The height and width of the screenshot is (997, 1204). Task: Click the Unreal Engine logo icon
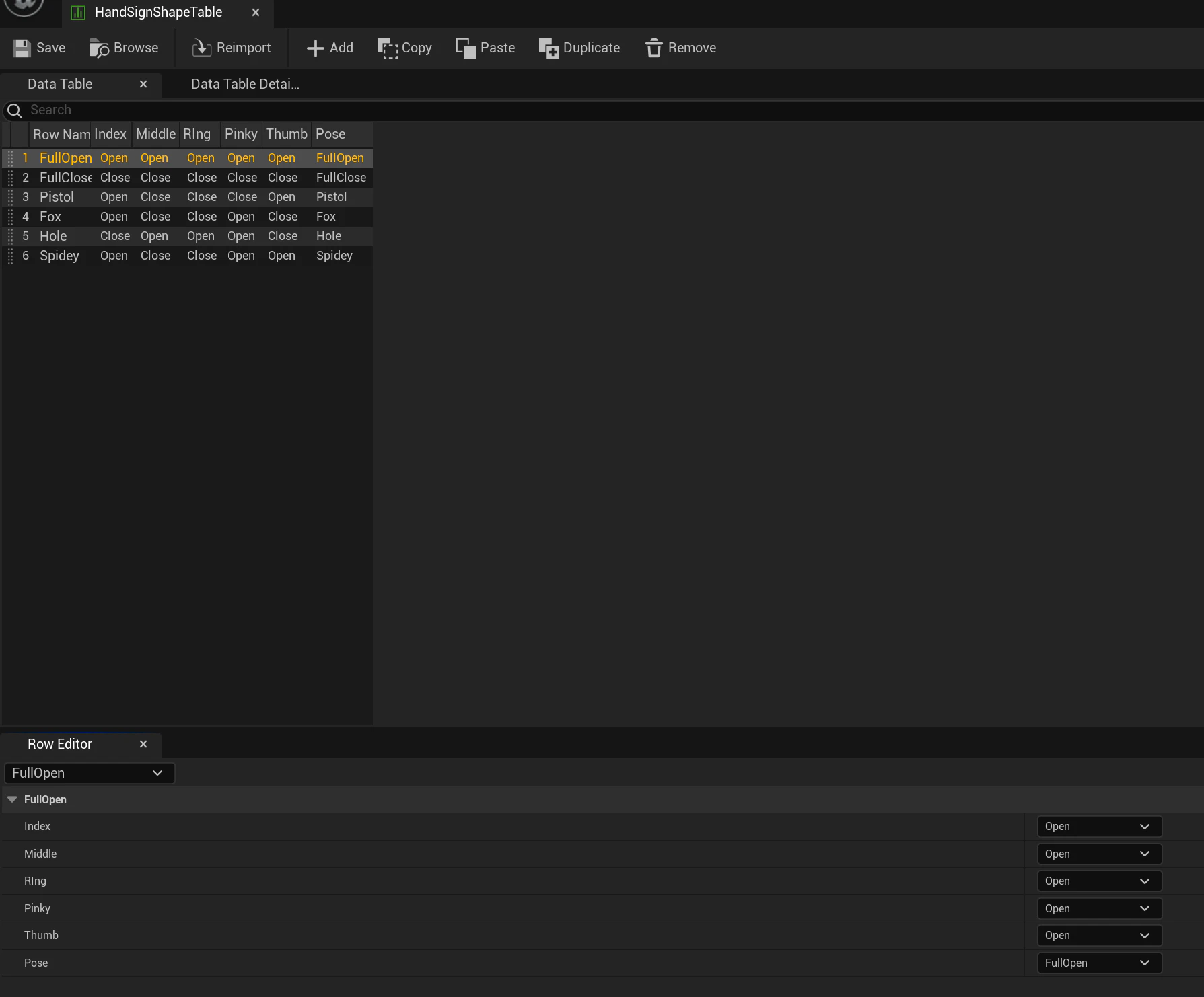coord(24,7)
